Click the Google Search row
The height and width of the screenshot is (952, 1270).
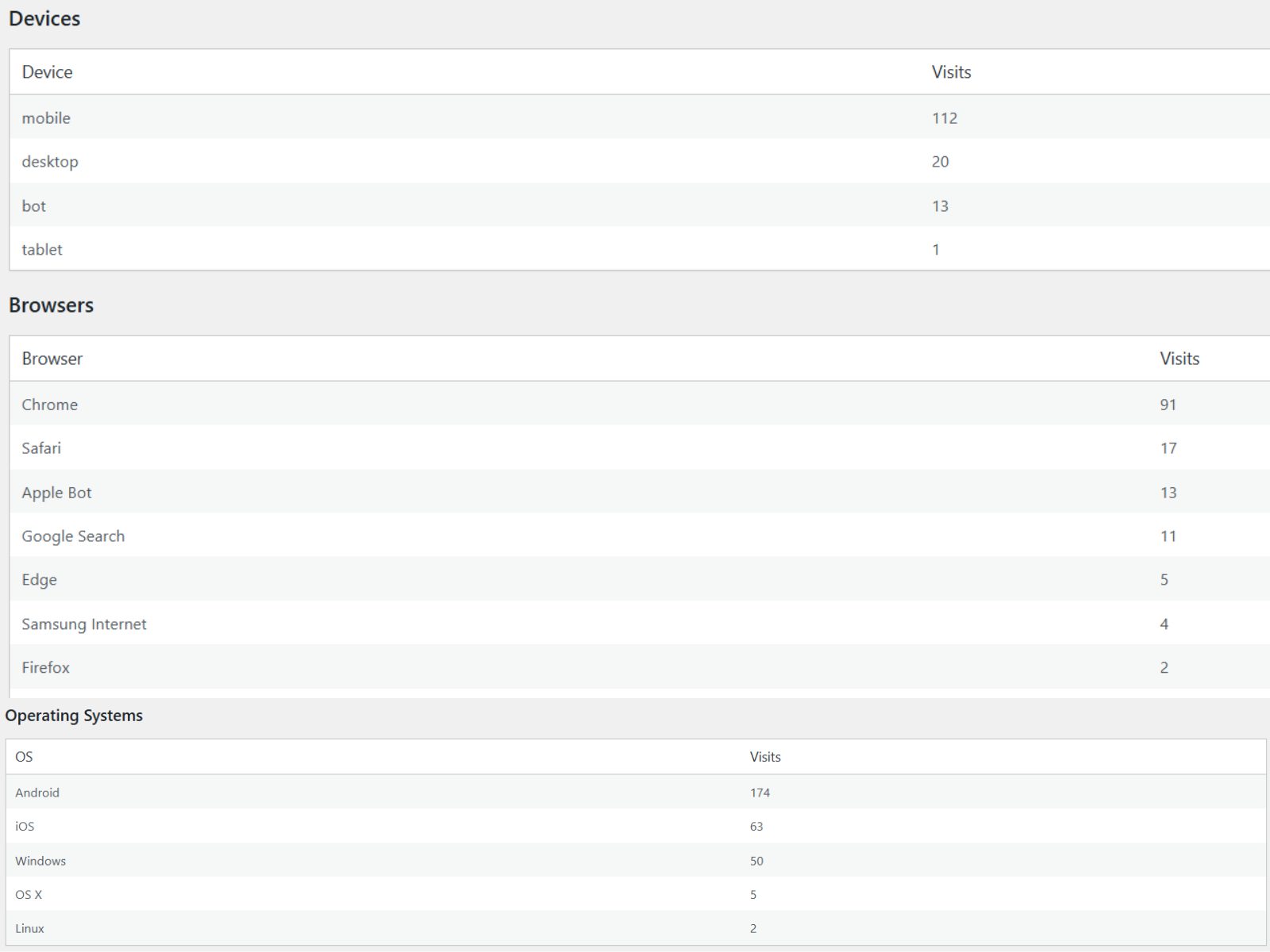[73, 536]
